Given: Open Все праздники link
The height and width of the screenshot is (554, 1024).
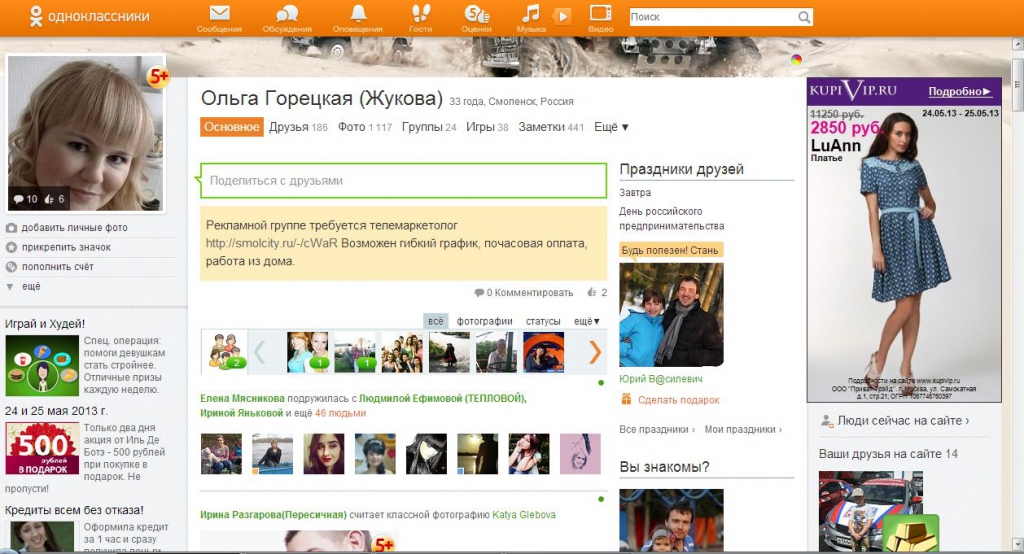Looking at the screenshot, I should [656, 430].
